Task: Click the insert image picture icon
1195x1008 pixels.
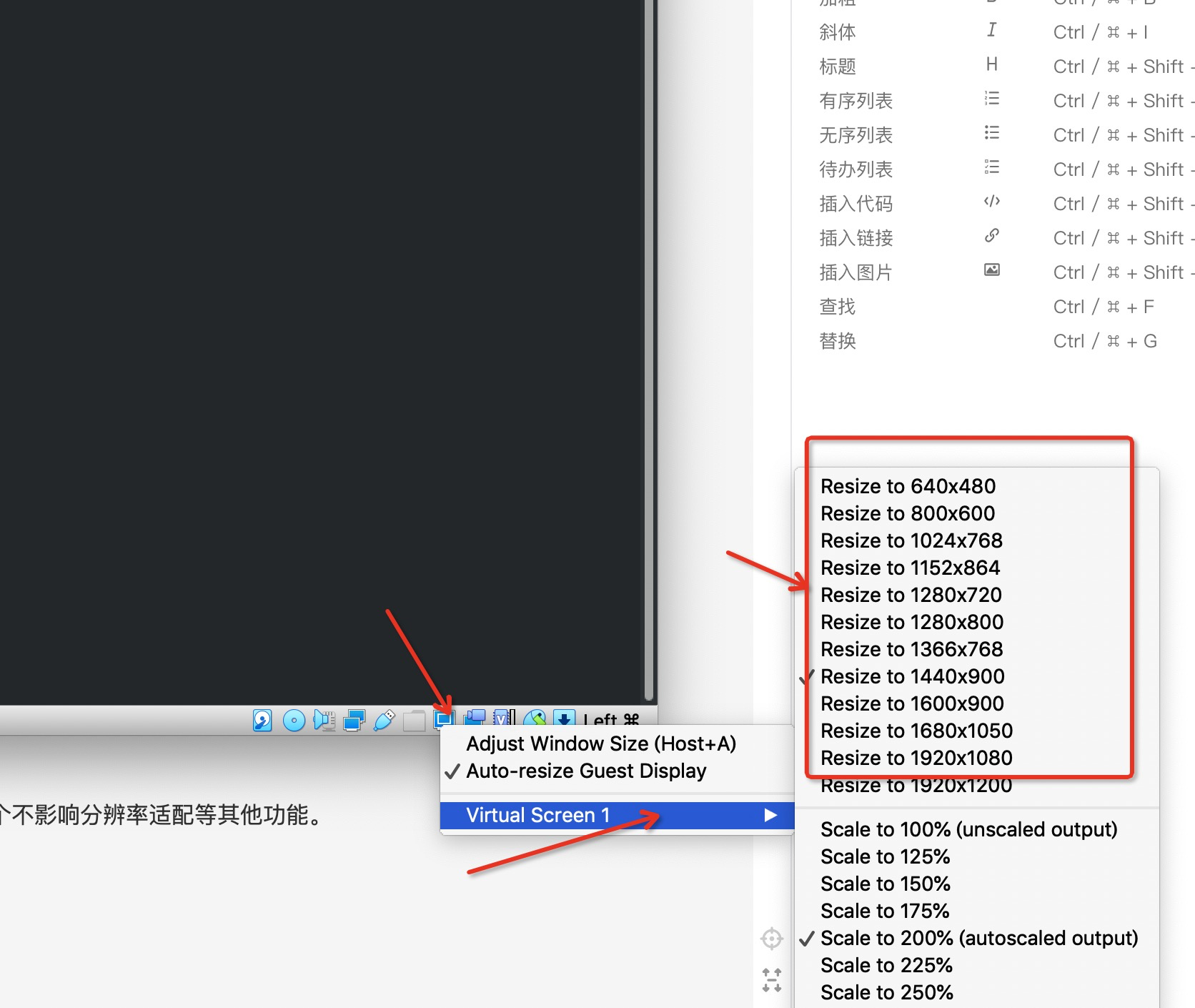Action: (x=991, y=270)
